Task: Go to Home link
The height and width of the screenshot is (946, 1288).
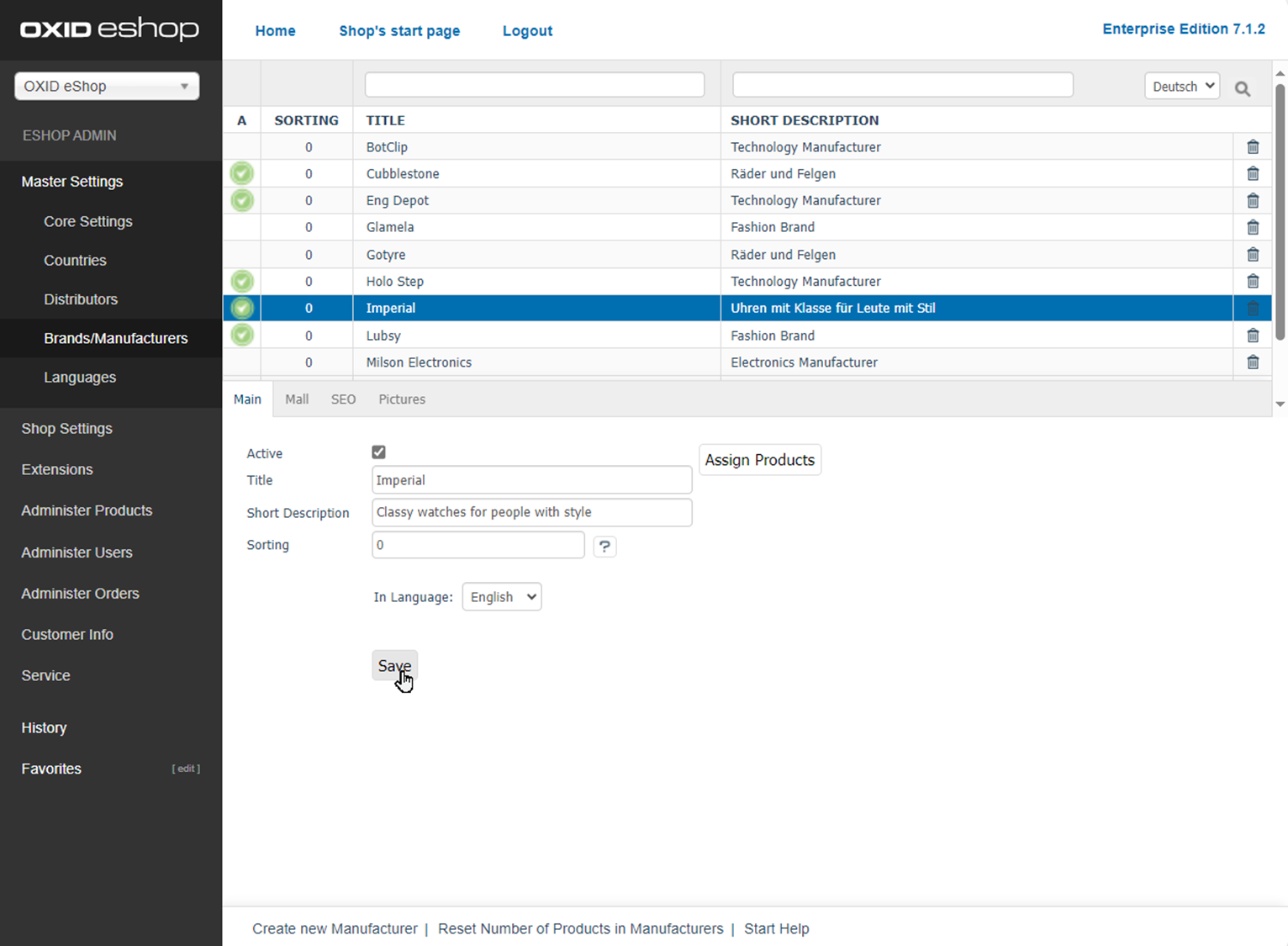Action: (x=276, y=31)
